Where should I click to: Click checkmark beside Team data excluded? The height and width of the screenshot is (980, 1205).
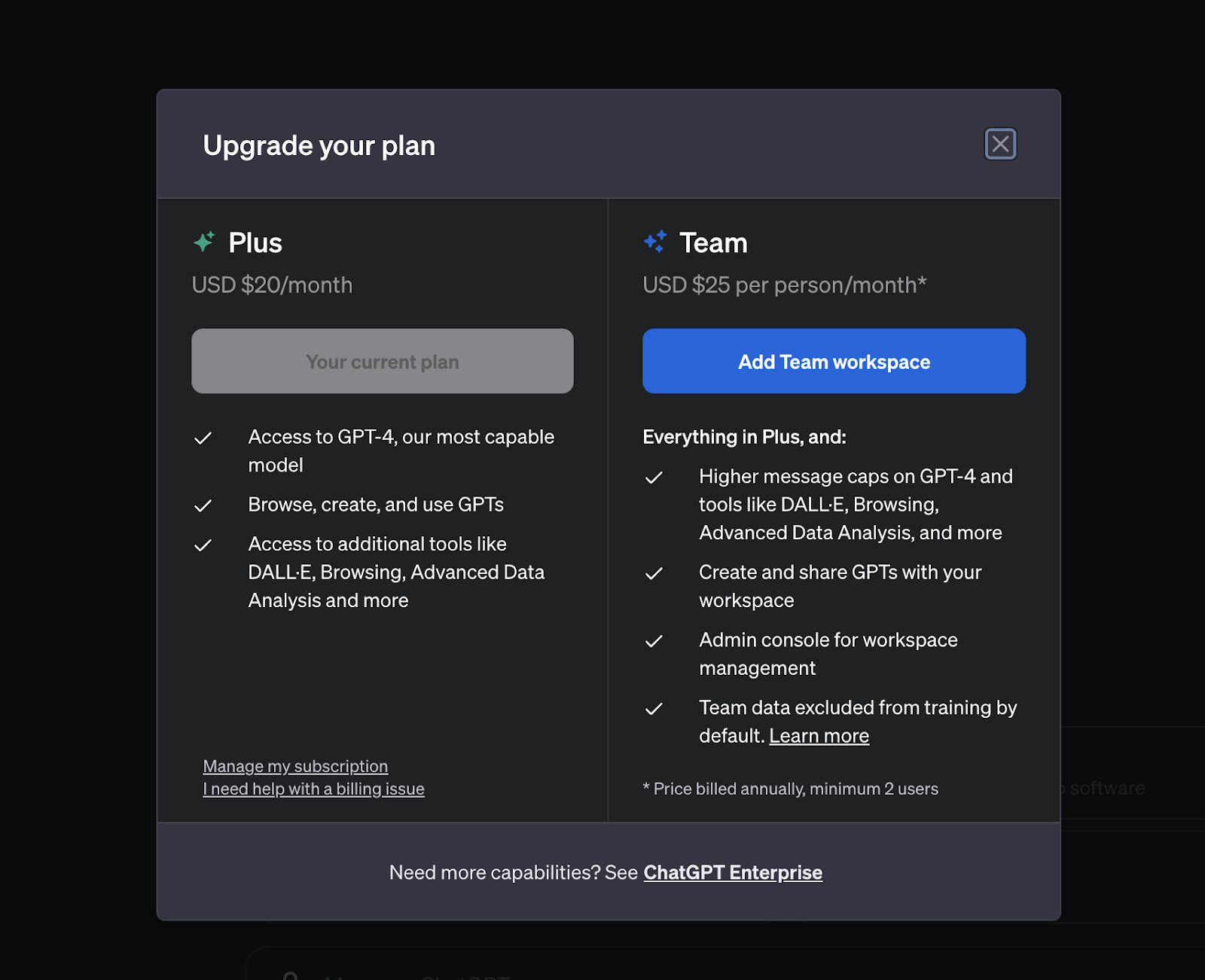[654, 709]
